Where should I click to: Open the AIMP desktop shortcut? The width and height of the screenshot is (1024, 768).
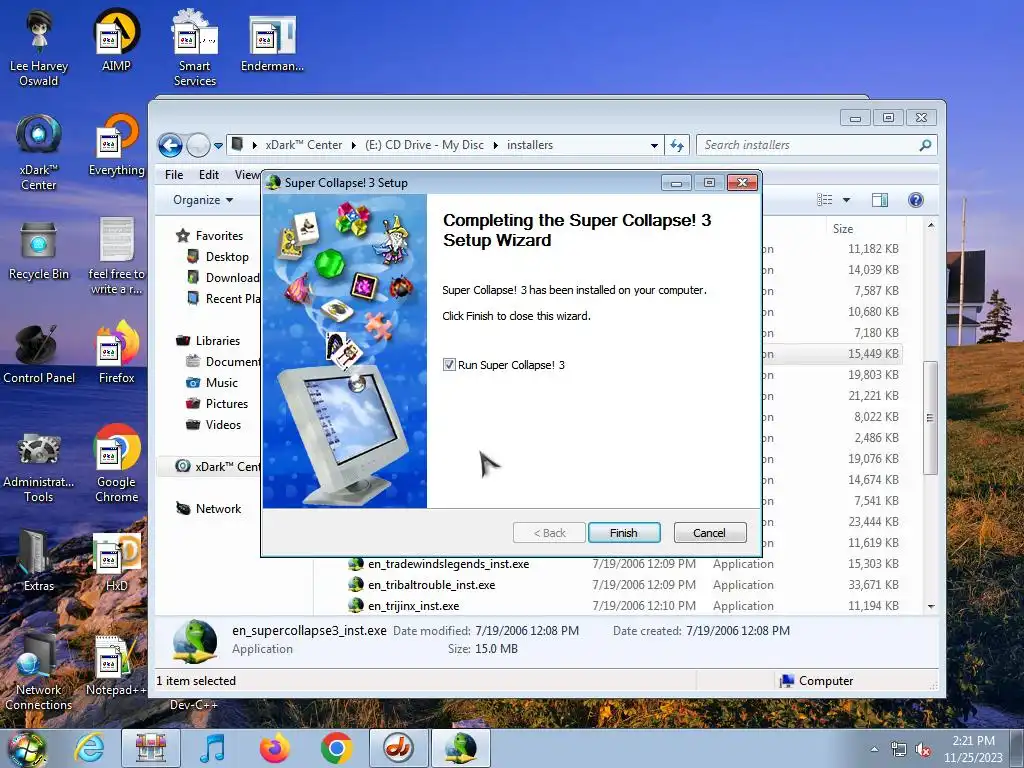(x=116, y=41)
